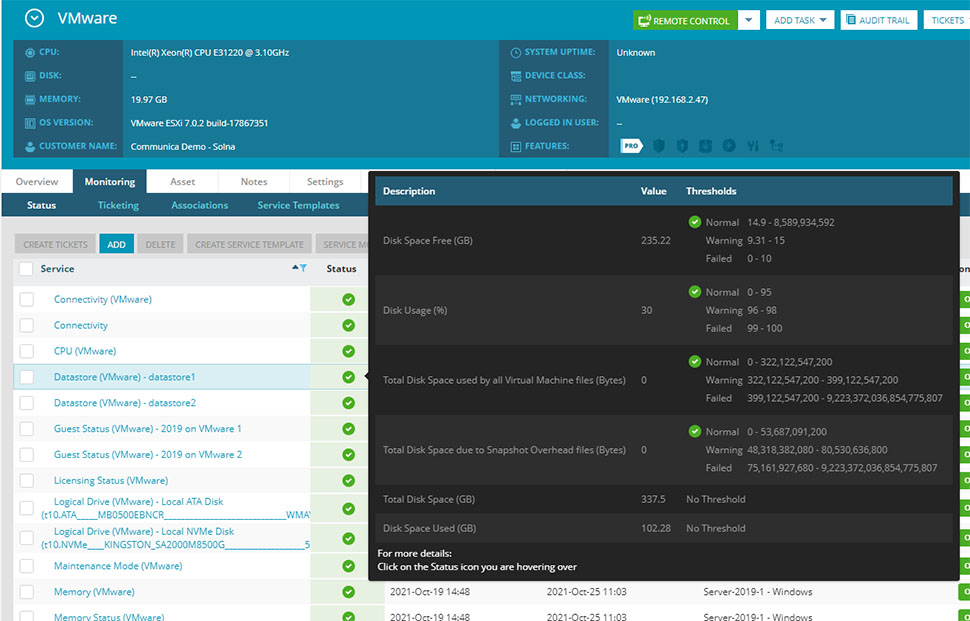Image resolution: width=970 pixels, height=621 pixels.
Task: Open the Tickets button
Action: (947, 20)
